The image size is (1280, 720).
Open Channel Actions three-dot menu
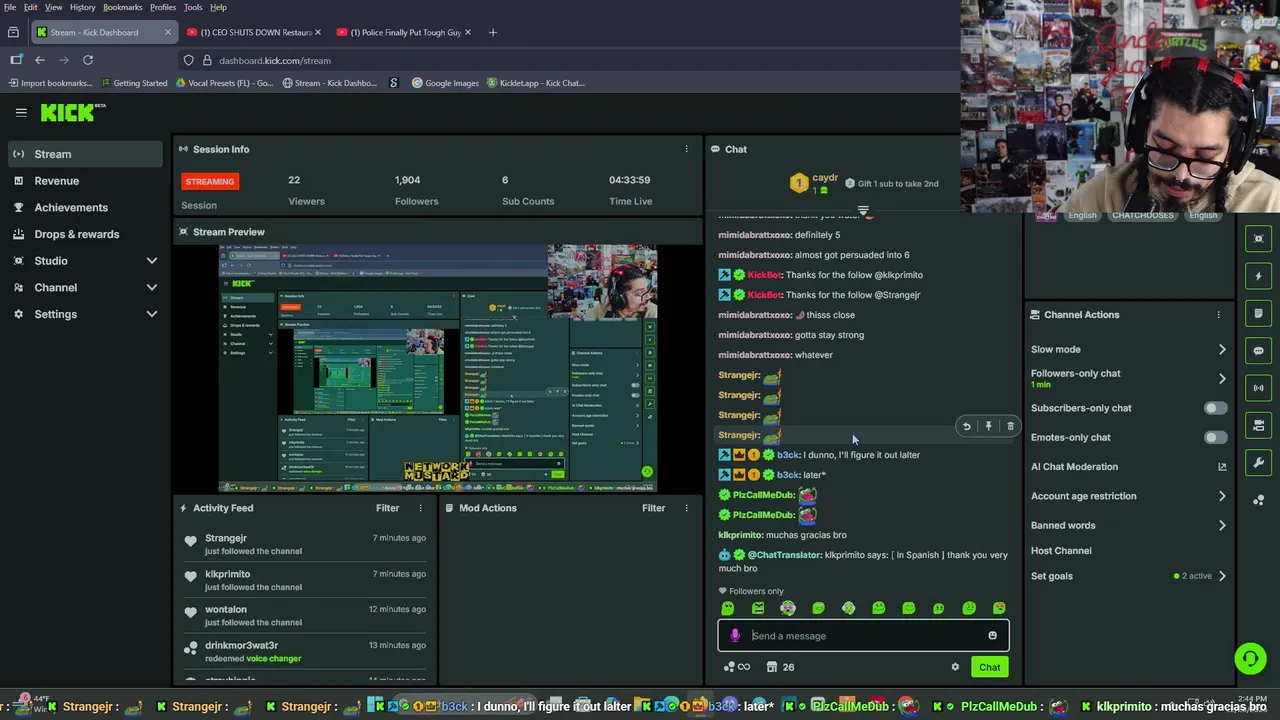tap(1218, 315)
